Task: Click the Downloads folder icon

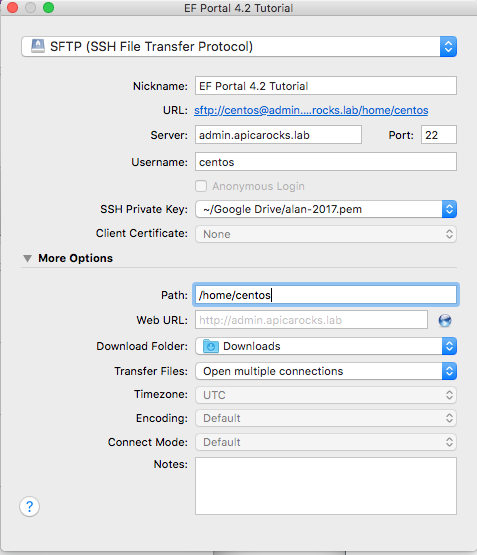Action: pyautogui.click(x=211, y=346)
